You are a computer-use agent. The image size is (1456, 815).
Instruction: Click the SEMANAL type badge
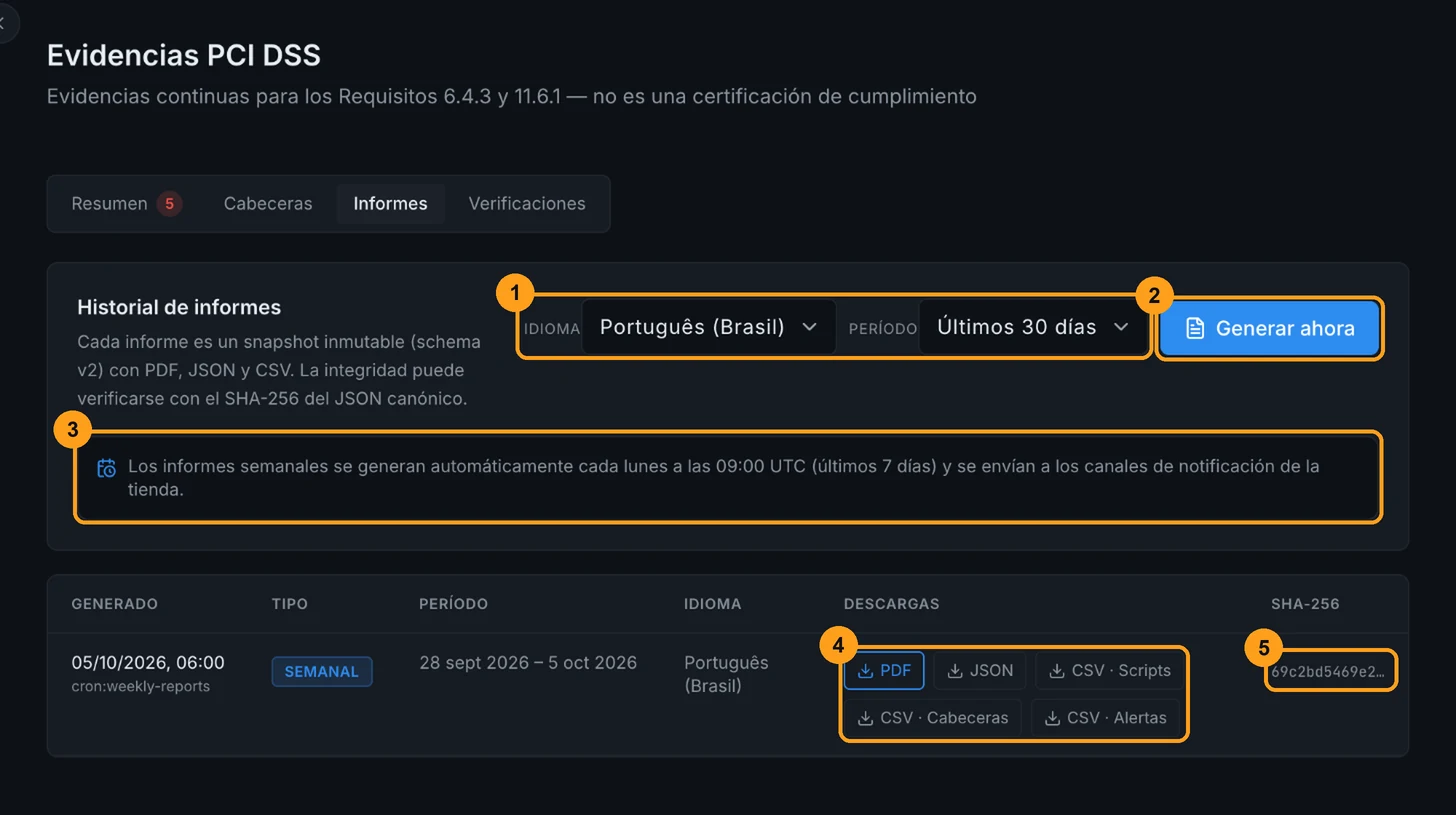coord(322,672)
